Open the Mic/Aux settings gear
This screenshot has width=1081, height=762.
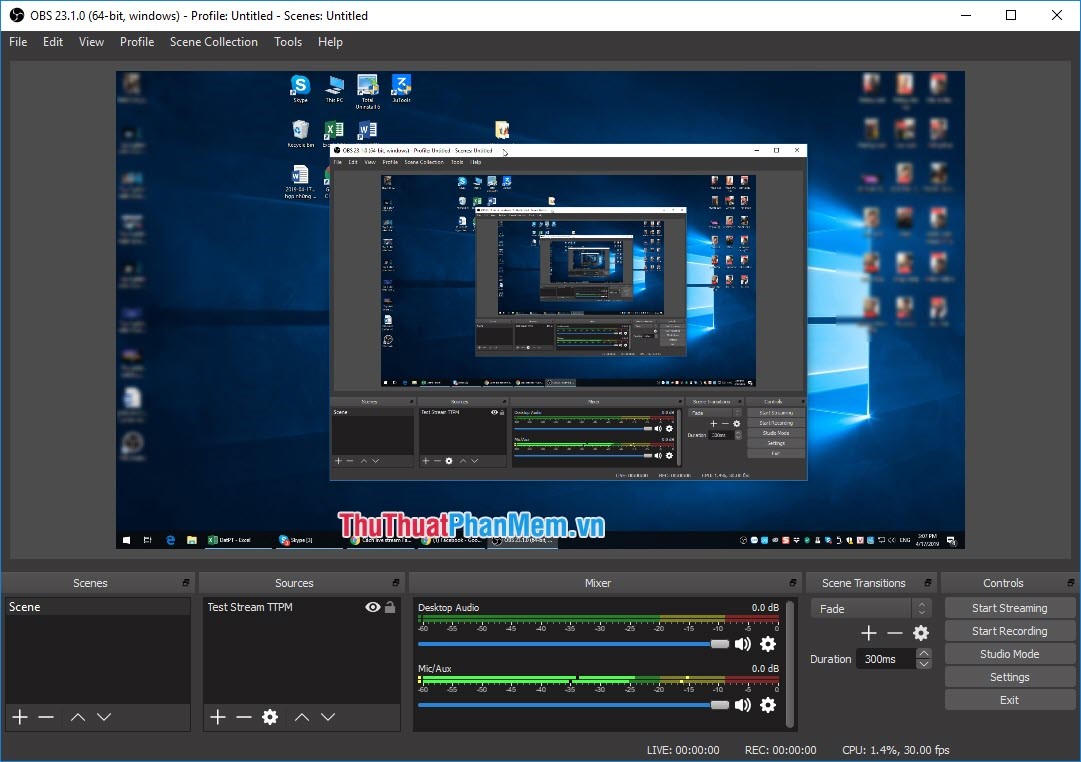tap(768, 705)
